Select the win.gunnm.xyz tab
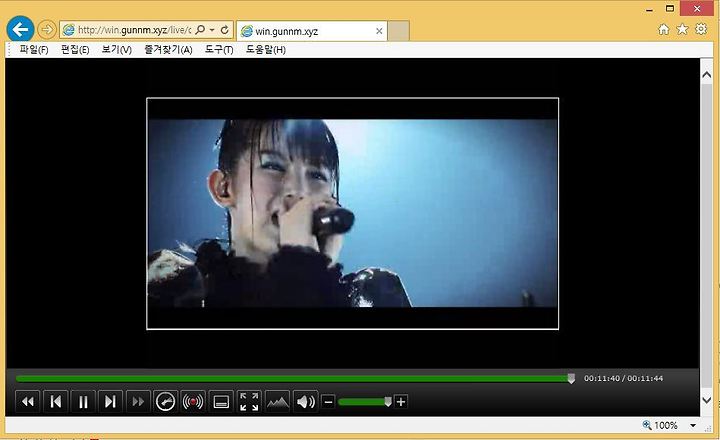Viewport: 720px width, 440px height. coord(312,31)
